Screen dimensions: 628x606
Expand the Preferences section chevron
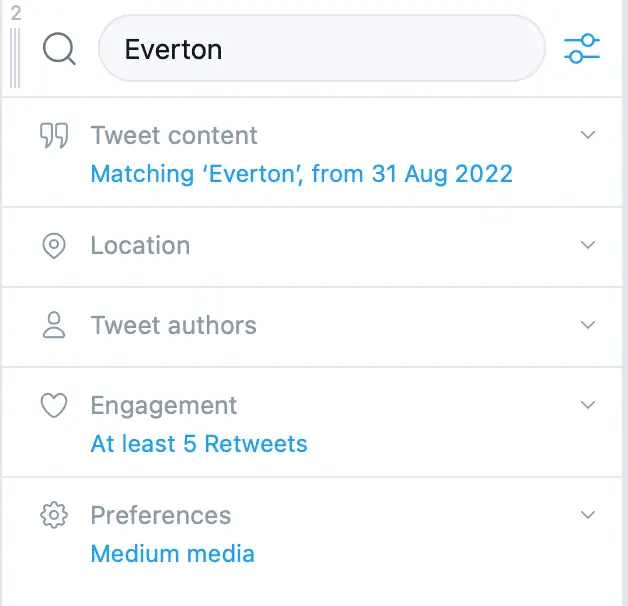(588, 515)
